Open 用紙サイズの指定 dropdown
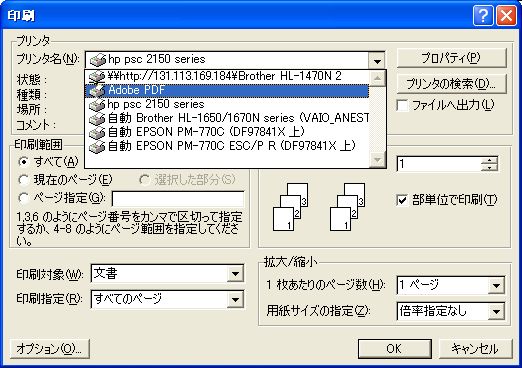Image resolution: width=522 pixels, height=368 pixels. pos(496,312)
